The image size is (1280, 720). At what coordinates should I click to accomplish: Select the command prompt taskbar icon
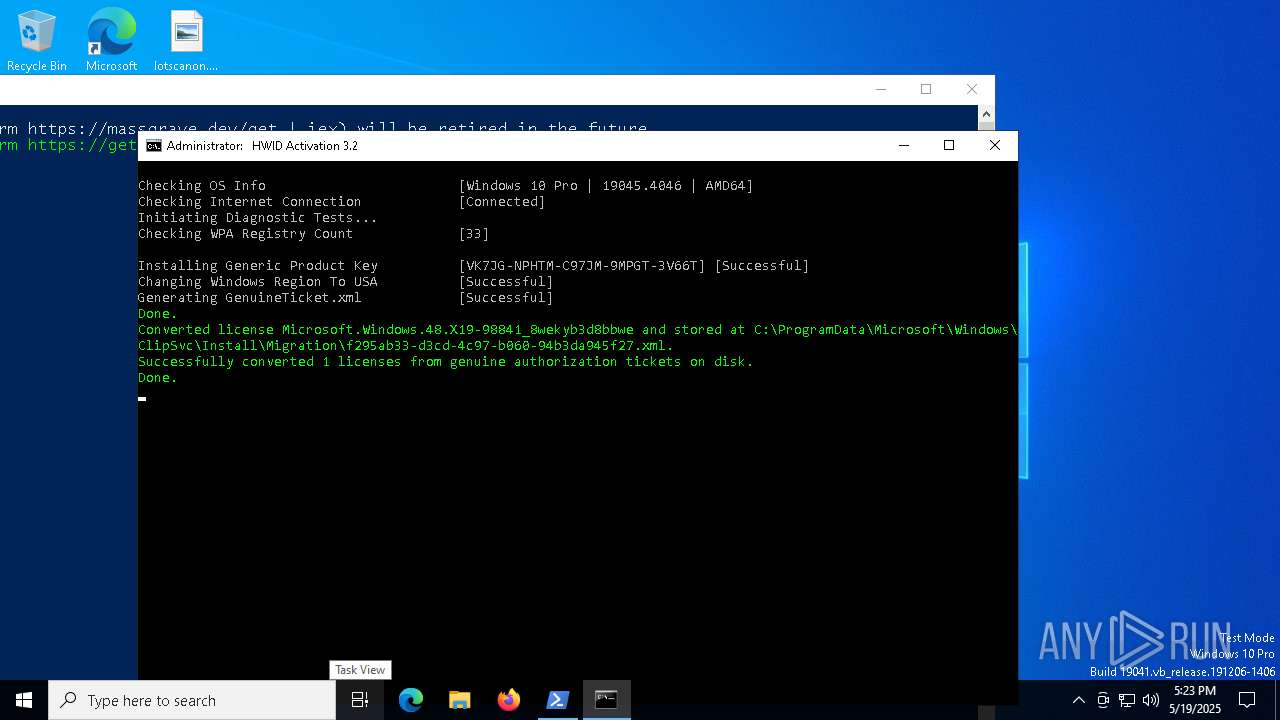click(x=606, y=700)
